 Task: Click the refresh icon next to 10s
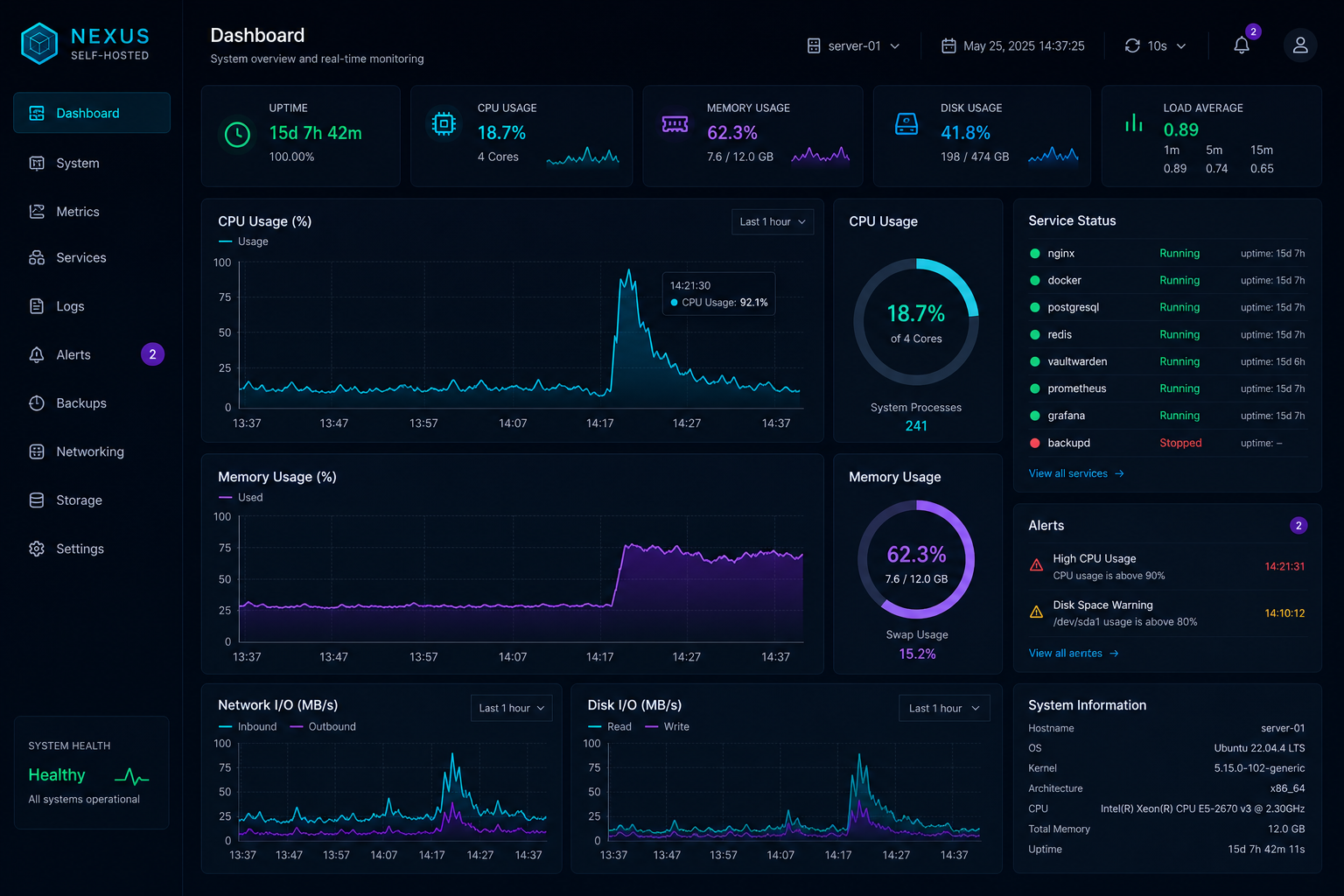(x=1132, y=45)
